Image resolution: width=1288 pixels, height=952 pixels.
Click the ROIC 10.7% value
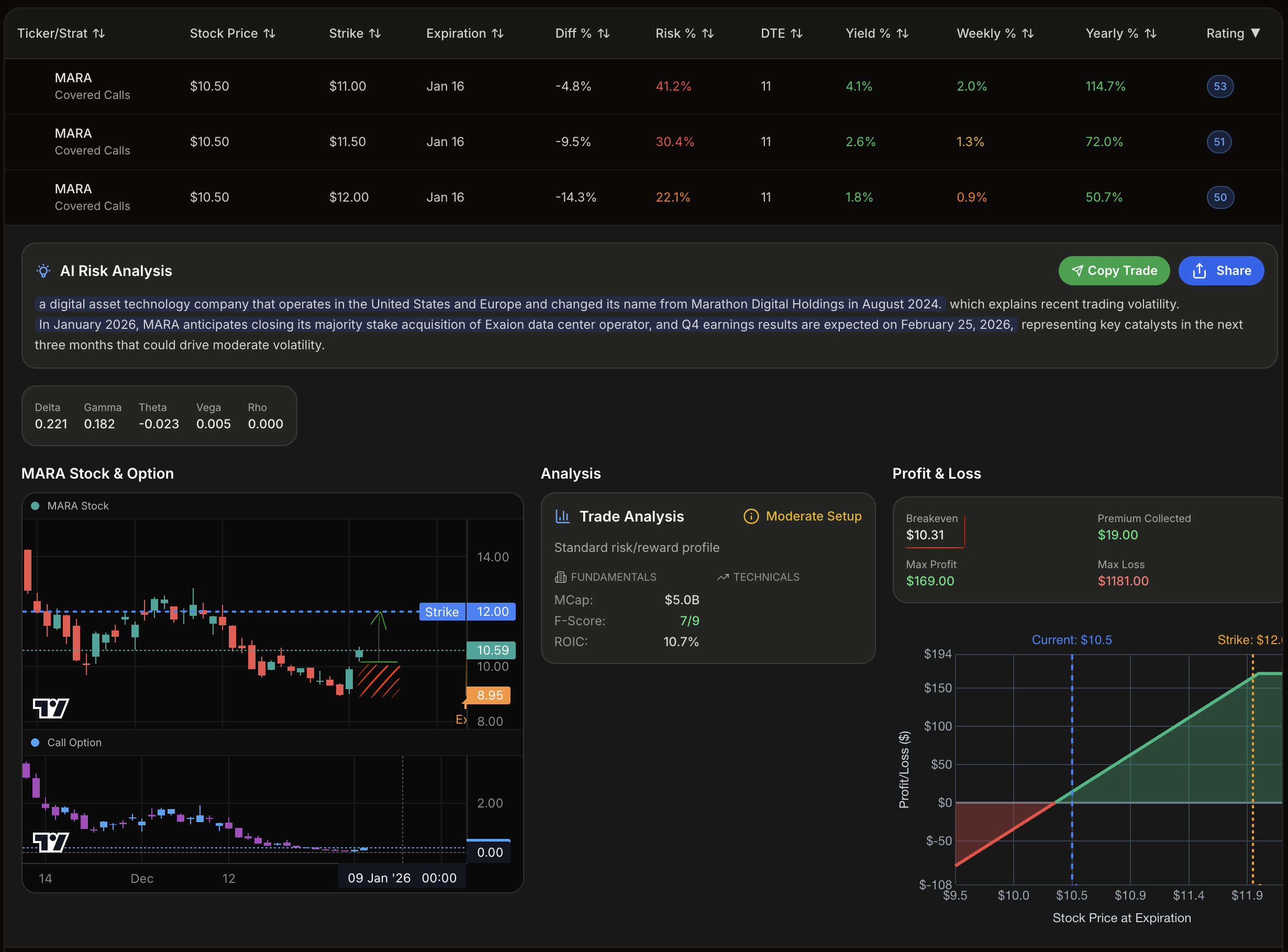pos(682,642)
